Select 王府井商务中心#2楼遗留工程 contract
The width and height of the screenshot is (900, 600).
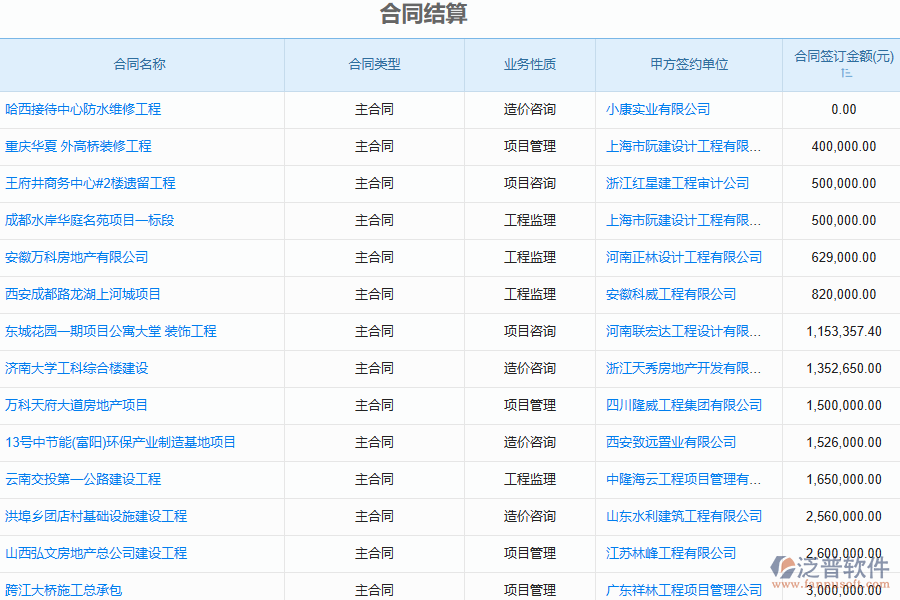92,183
